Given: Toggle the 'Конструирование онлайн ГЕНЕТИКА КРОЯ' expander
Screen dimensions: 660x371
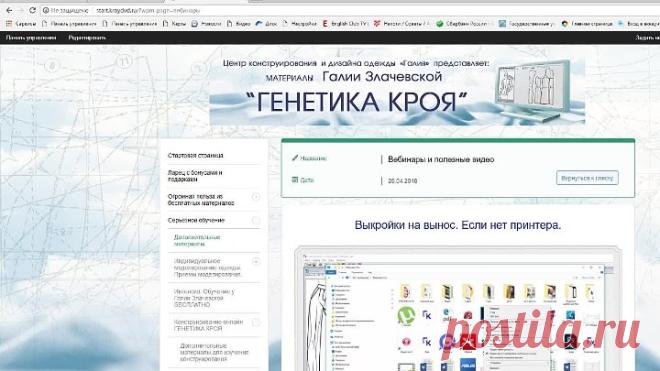Looking at the screenshot, I should click(x=255, y=323).
